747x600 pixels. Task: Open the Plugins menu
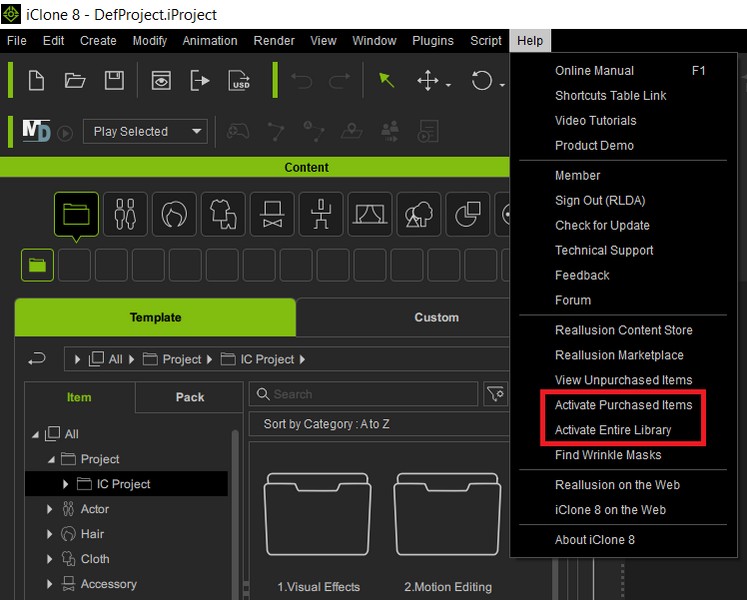pos(433,41)
